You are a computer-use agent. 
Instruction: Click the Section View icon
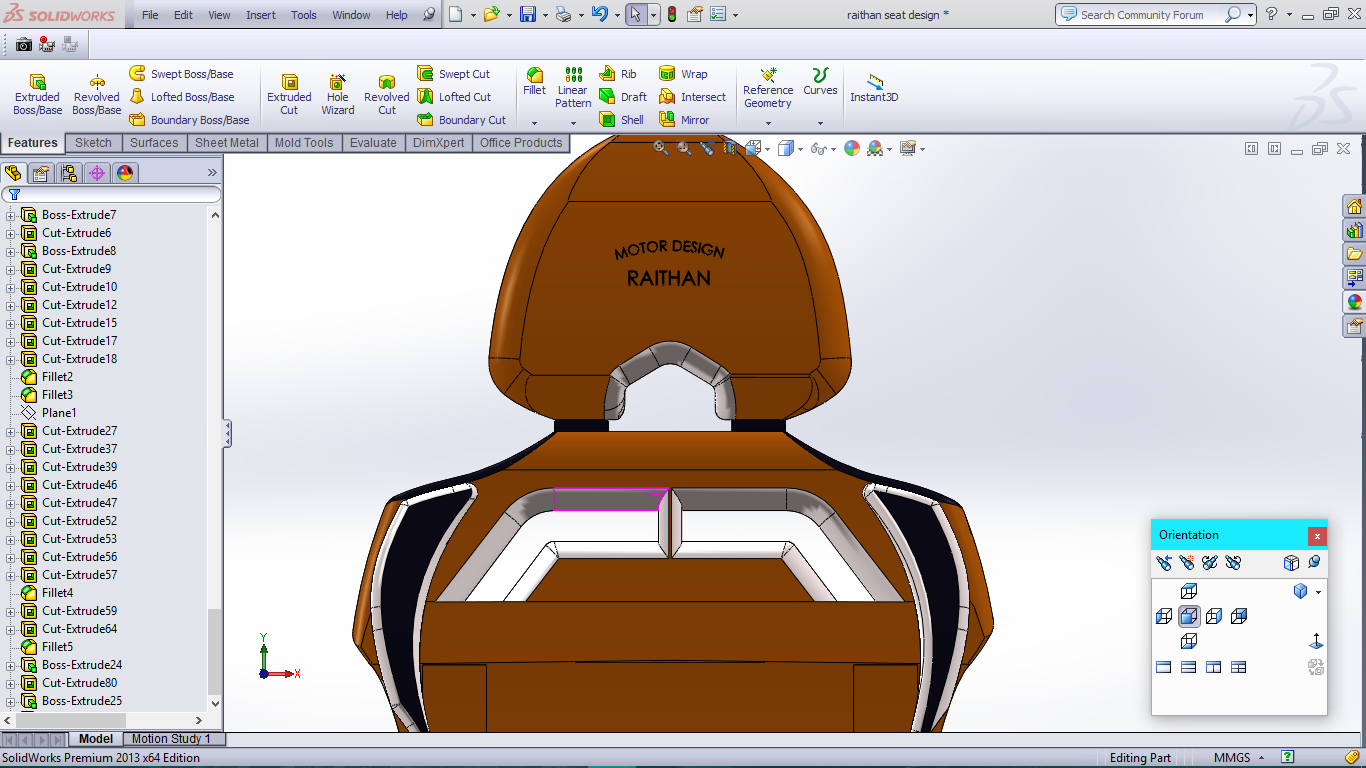click(x=730, y=148)
